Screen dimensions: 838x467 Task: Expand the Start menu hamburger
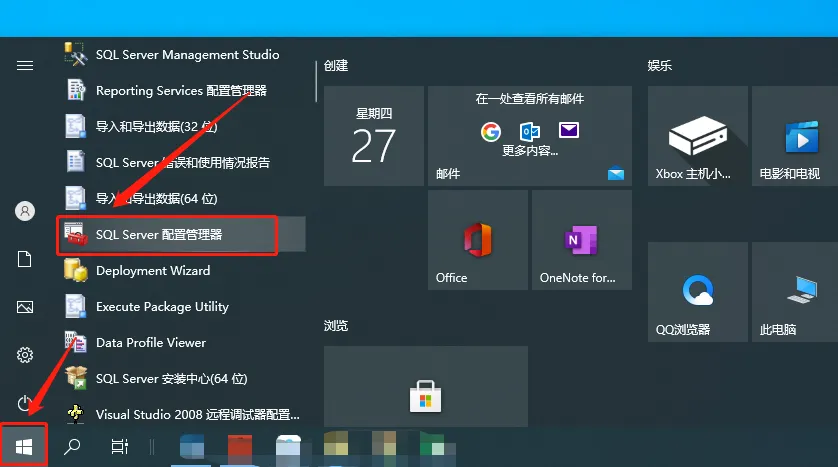tap(25, 66)
